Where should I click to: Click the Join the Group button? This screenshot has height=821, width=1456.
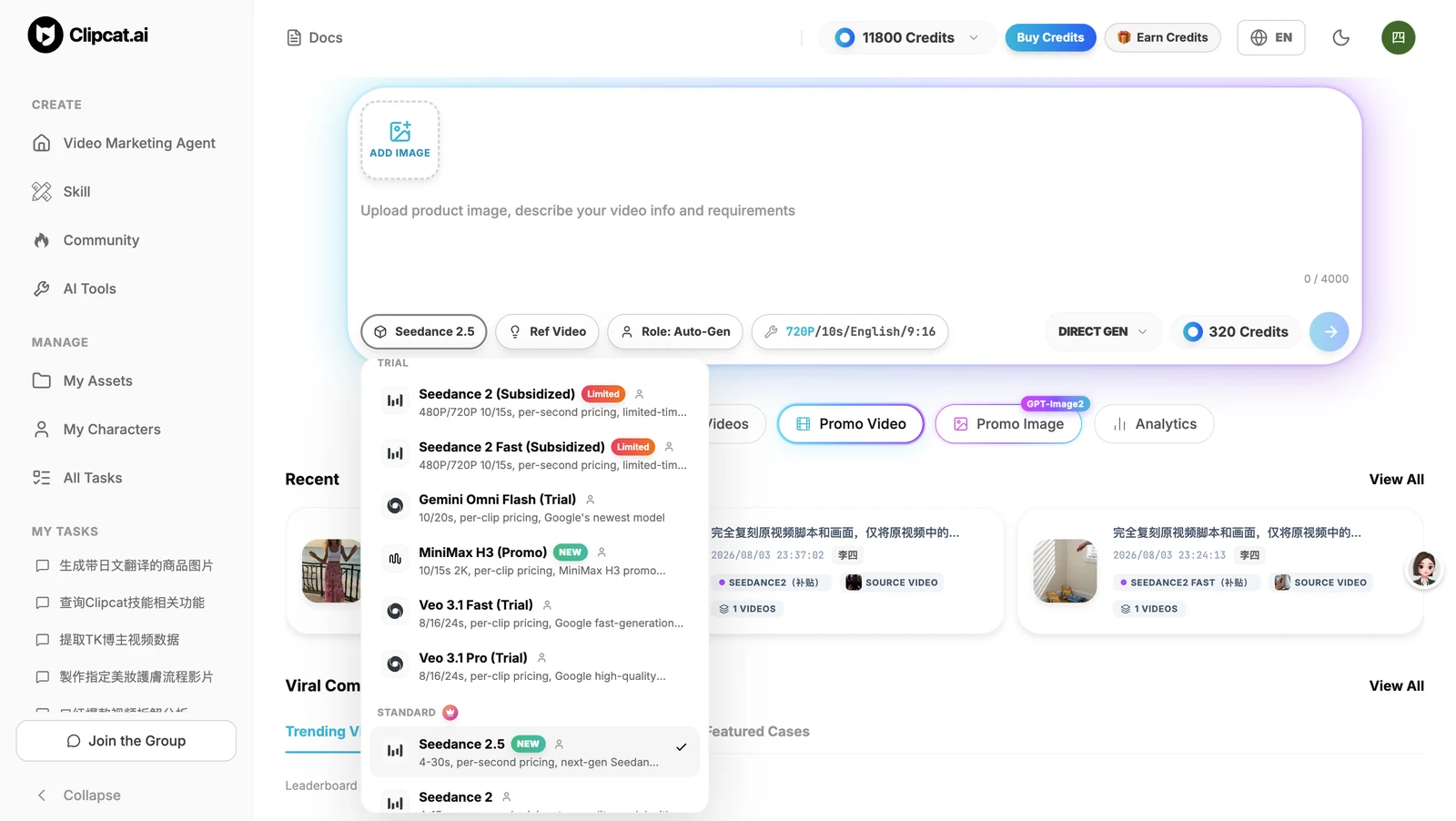point(126,741)
